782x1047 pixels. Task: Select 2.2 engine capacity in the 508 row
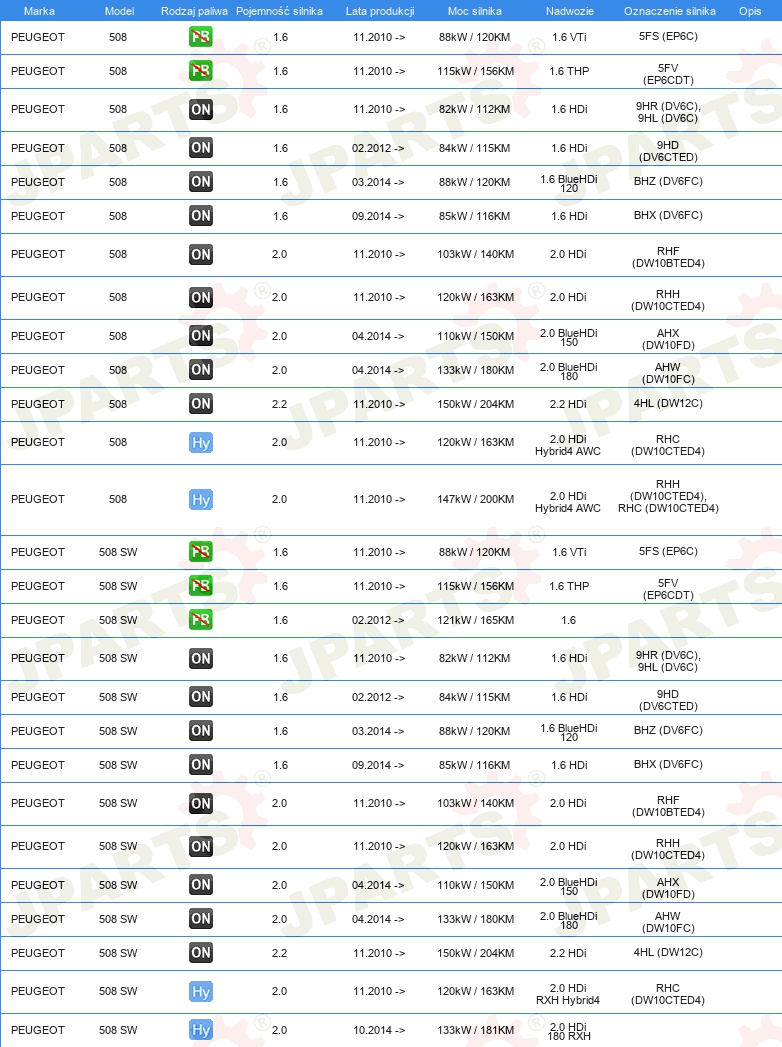tap(280, 404)
